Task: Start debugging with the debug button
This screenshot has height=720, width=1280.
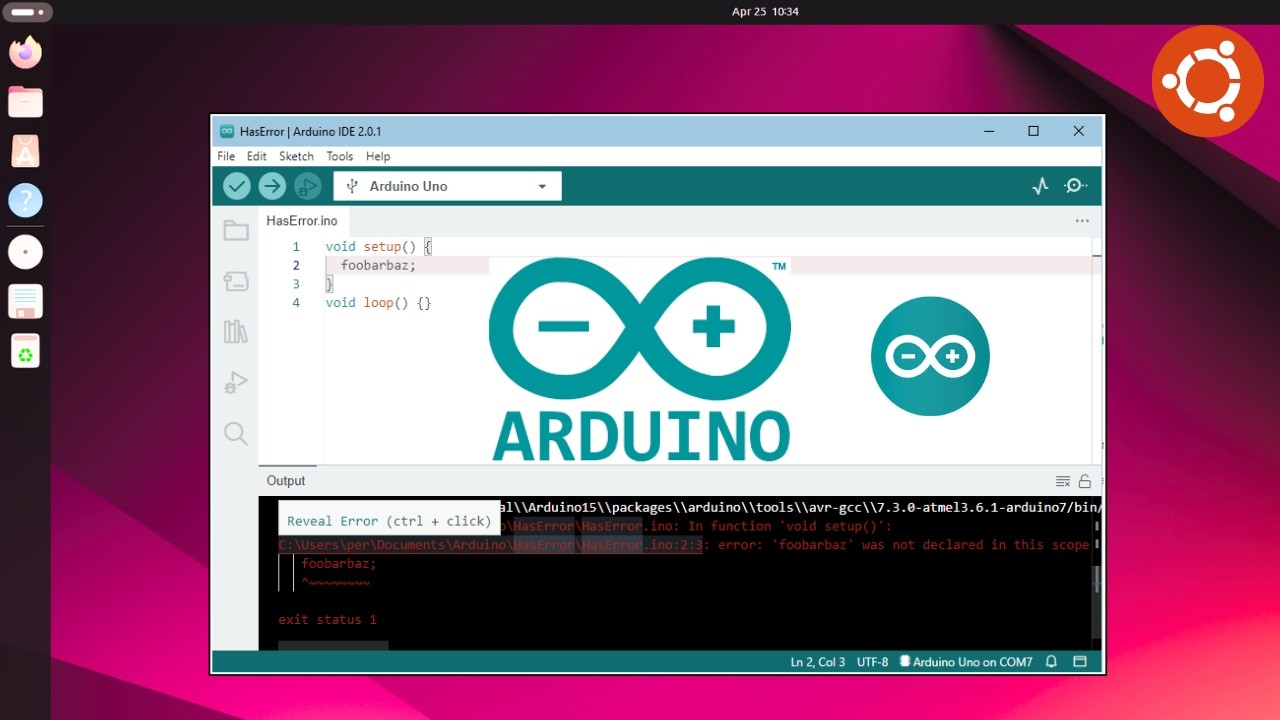Action: tap(307, 186)
